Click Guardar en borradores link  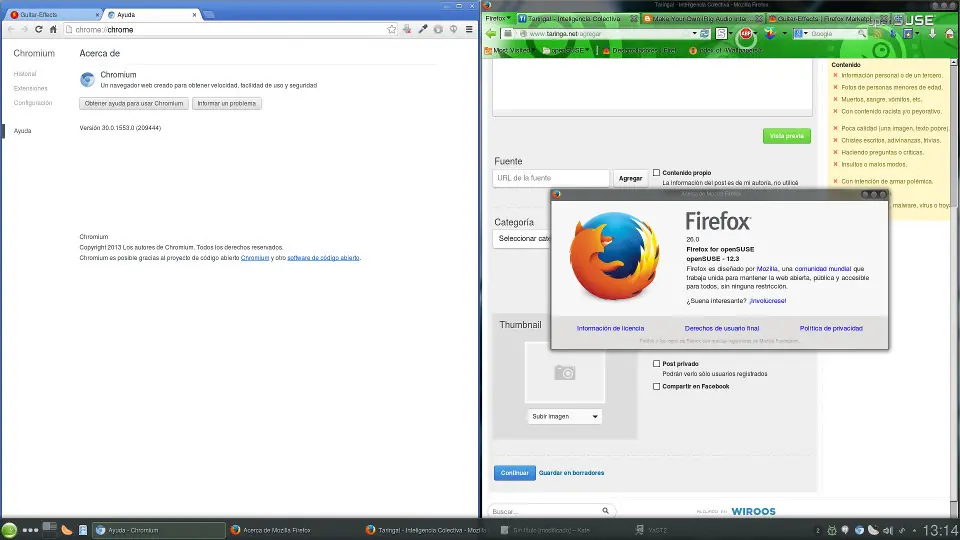[x=571, y=473]
